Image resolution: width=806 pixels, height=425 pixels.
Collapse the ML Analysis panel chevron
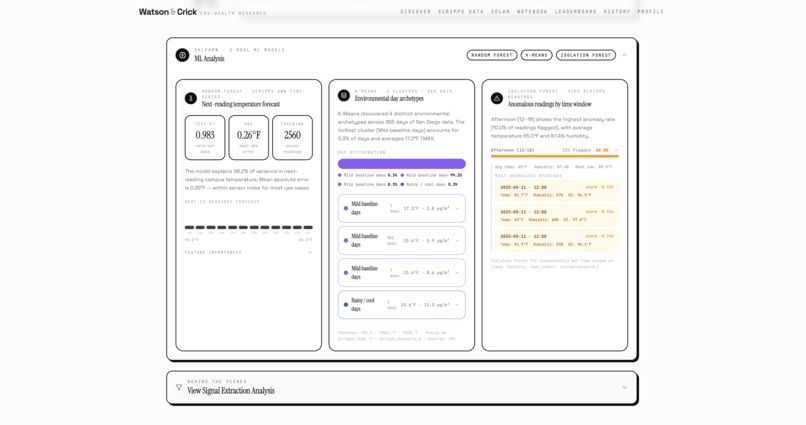pyautogui.click(x=625, y=55)
